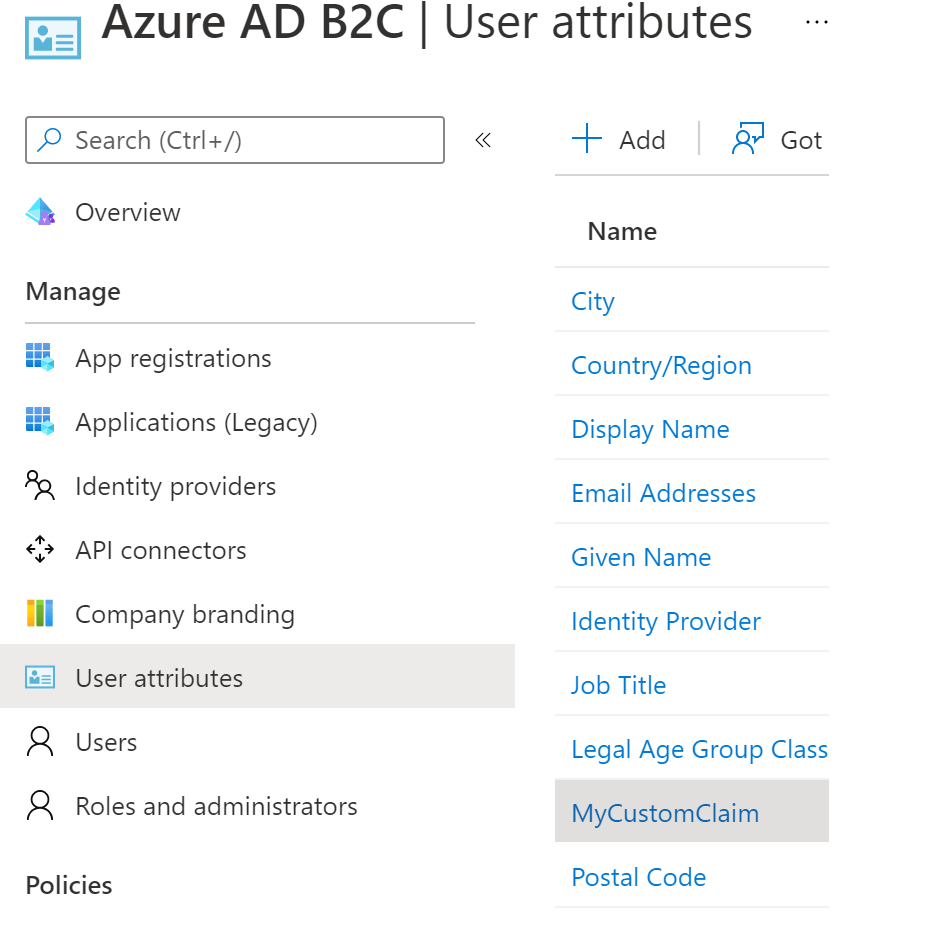Select User attributes menu item

pos(159,678)
